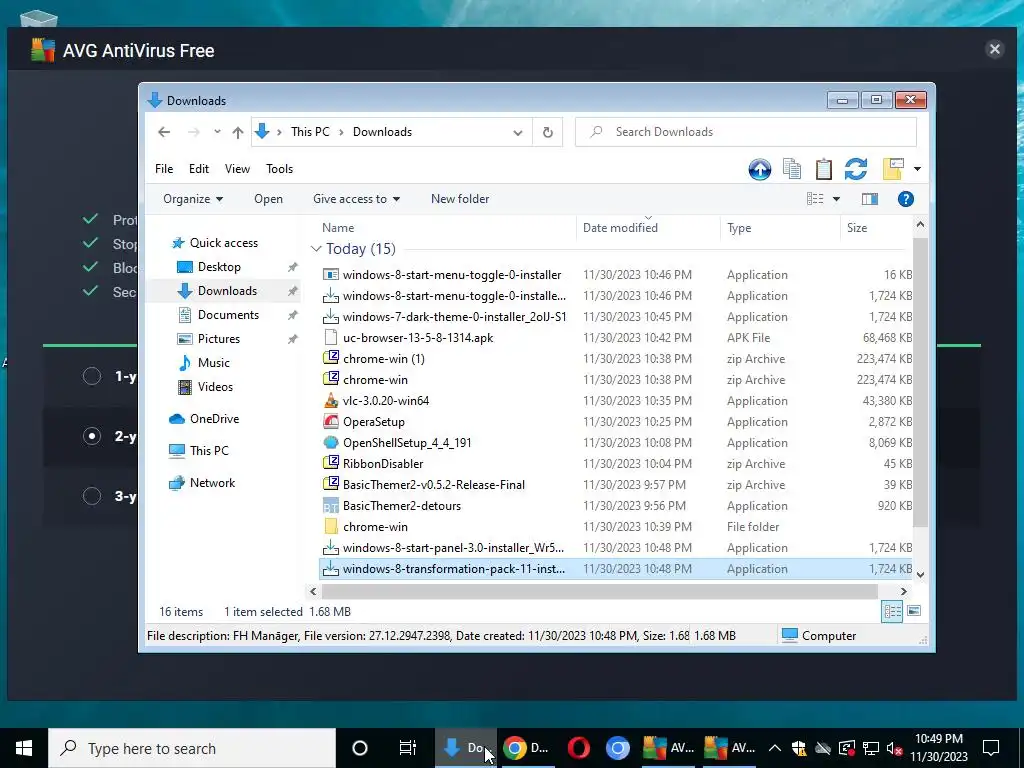This screenshot has width=1024, height=768.
Task: Go back with the left arrow
Action: pyautogui.click(x=164, y=132)
